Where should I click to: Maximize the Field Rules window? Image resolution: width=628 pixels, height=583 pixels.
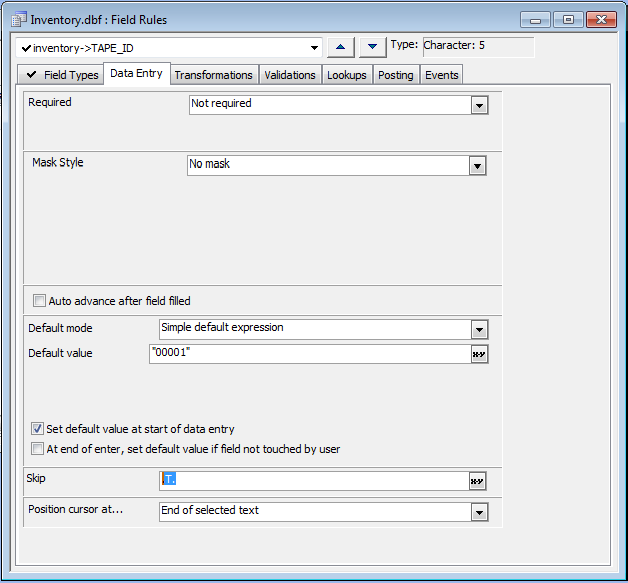tap(568, 20)
